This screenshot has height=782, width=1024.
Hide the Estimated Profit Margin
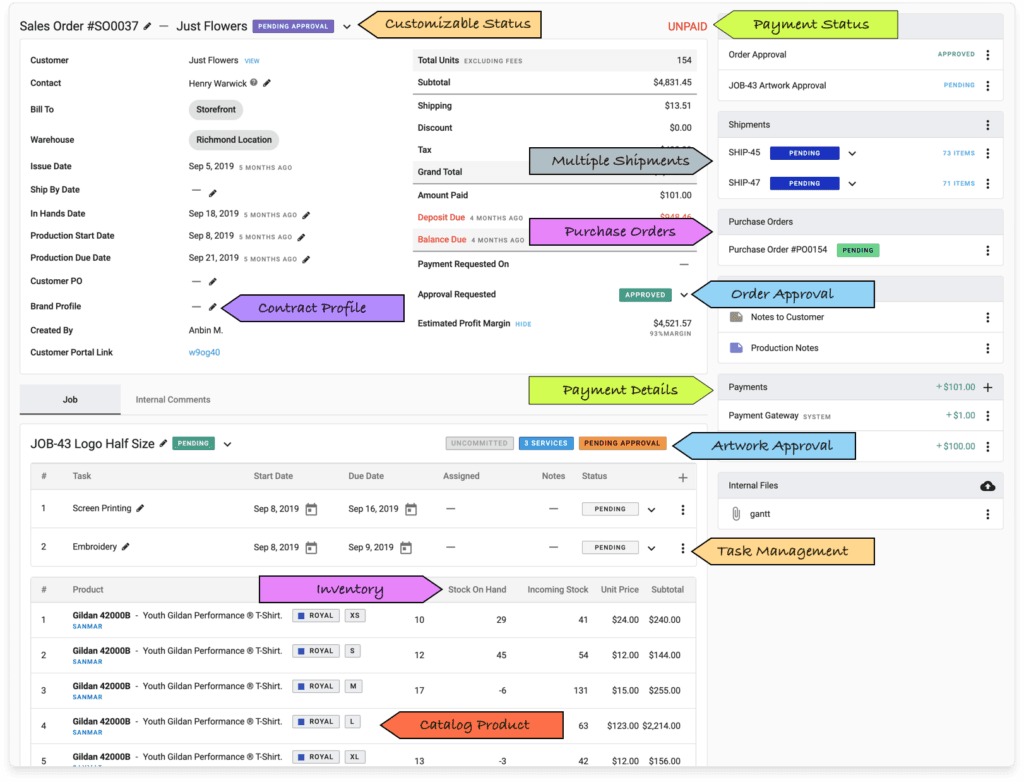click(x=523, y=324)
